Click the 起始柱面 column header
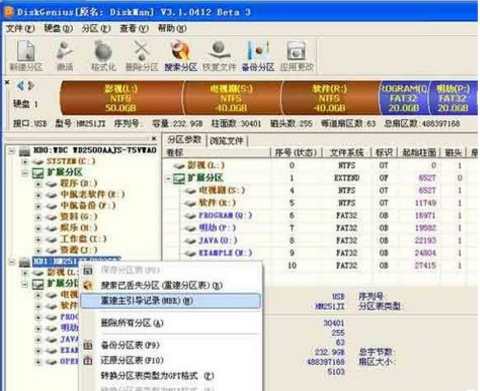This screenshot has width=480, height=391. point(419,153)
